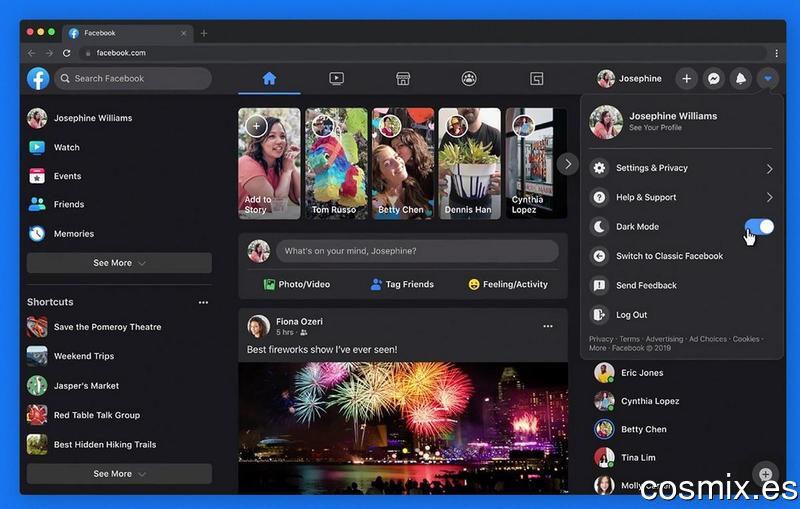Open Red Table Talk Group shortcut

coord(84,415)
